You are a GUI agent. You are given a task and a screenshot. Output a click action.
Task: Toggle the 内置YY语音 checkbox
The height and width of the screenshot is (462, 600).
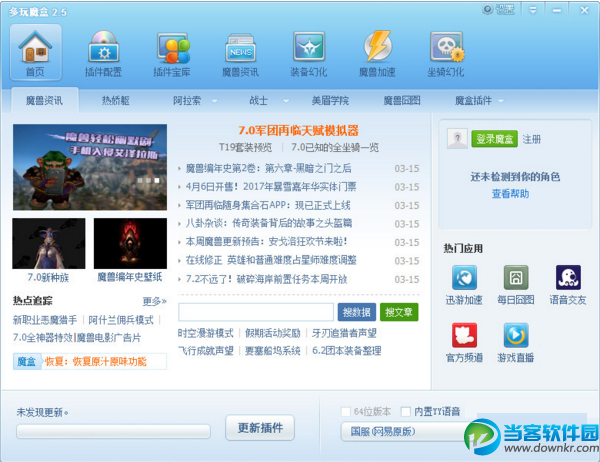coord(405,411)
